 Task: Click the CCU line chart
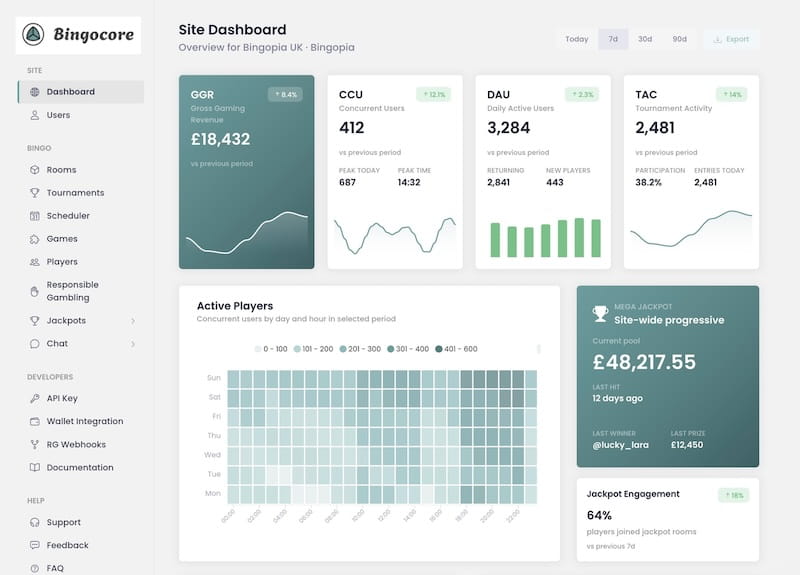coord(395,236)
